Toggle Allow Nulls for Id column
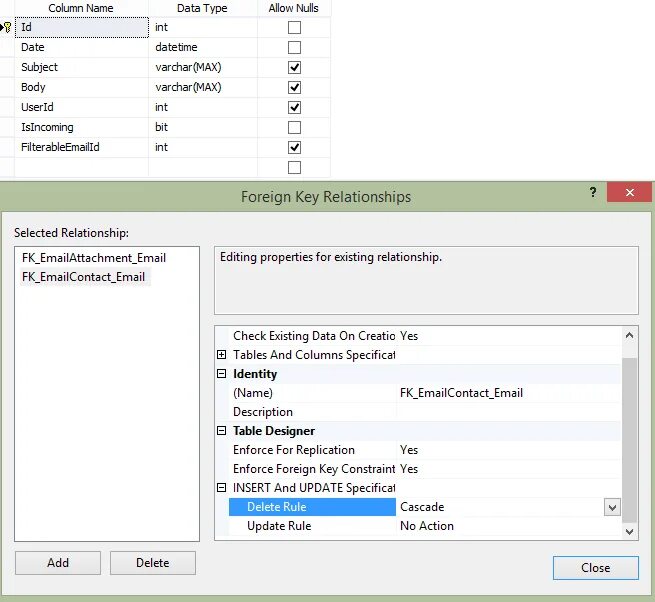This screenshot has width=655, height=602. point(294,28)
